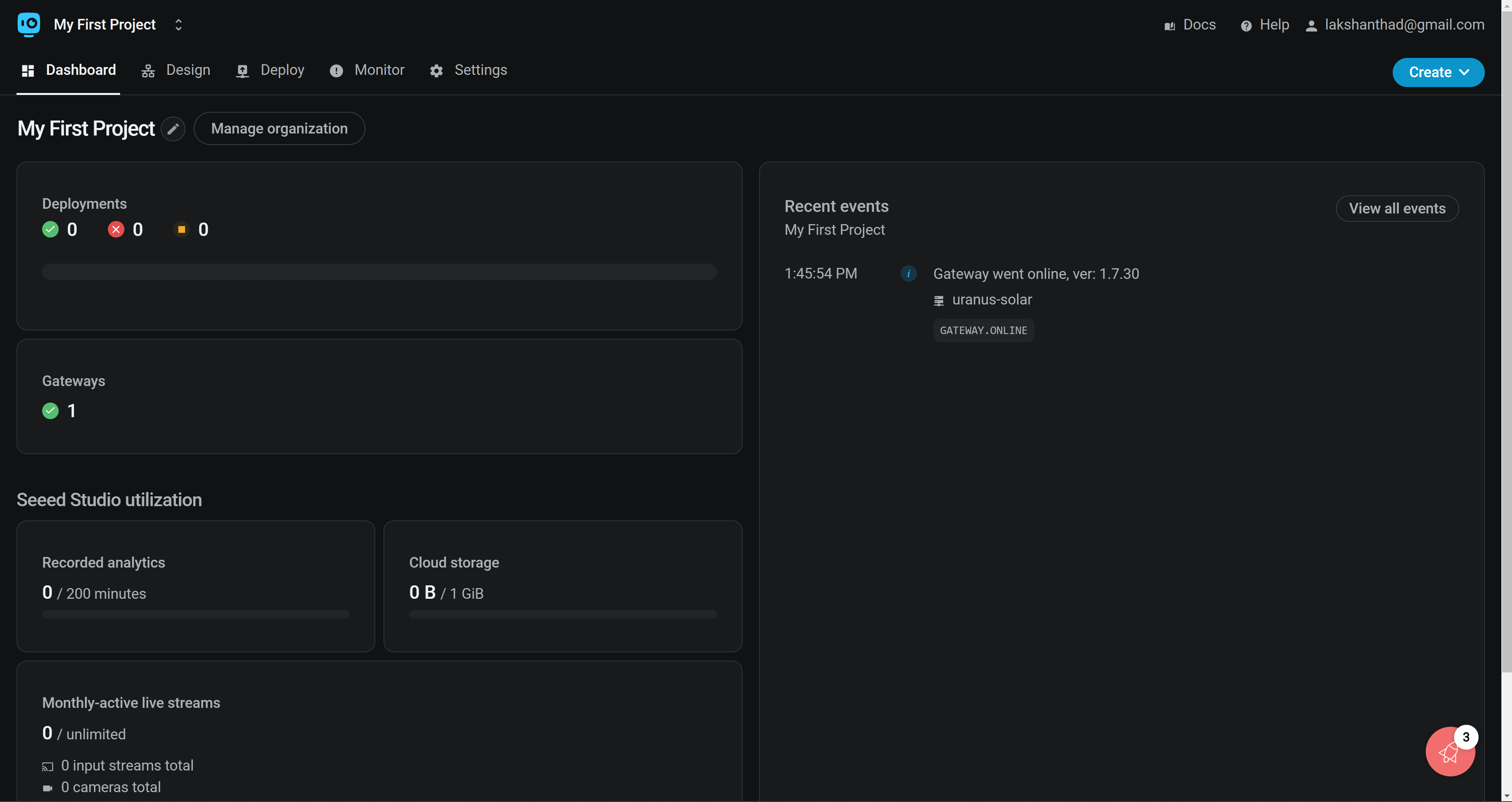
Task: Open the lakshanthad@gmail.com account menu
Action: pyautogui.click(x=1395, y=25)
